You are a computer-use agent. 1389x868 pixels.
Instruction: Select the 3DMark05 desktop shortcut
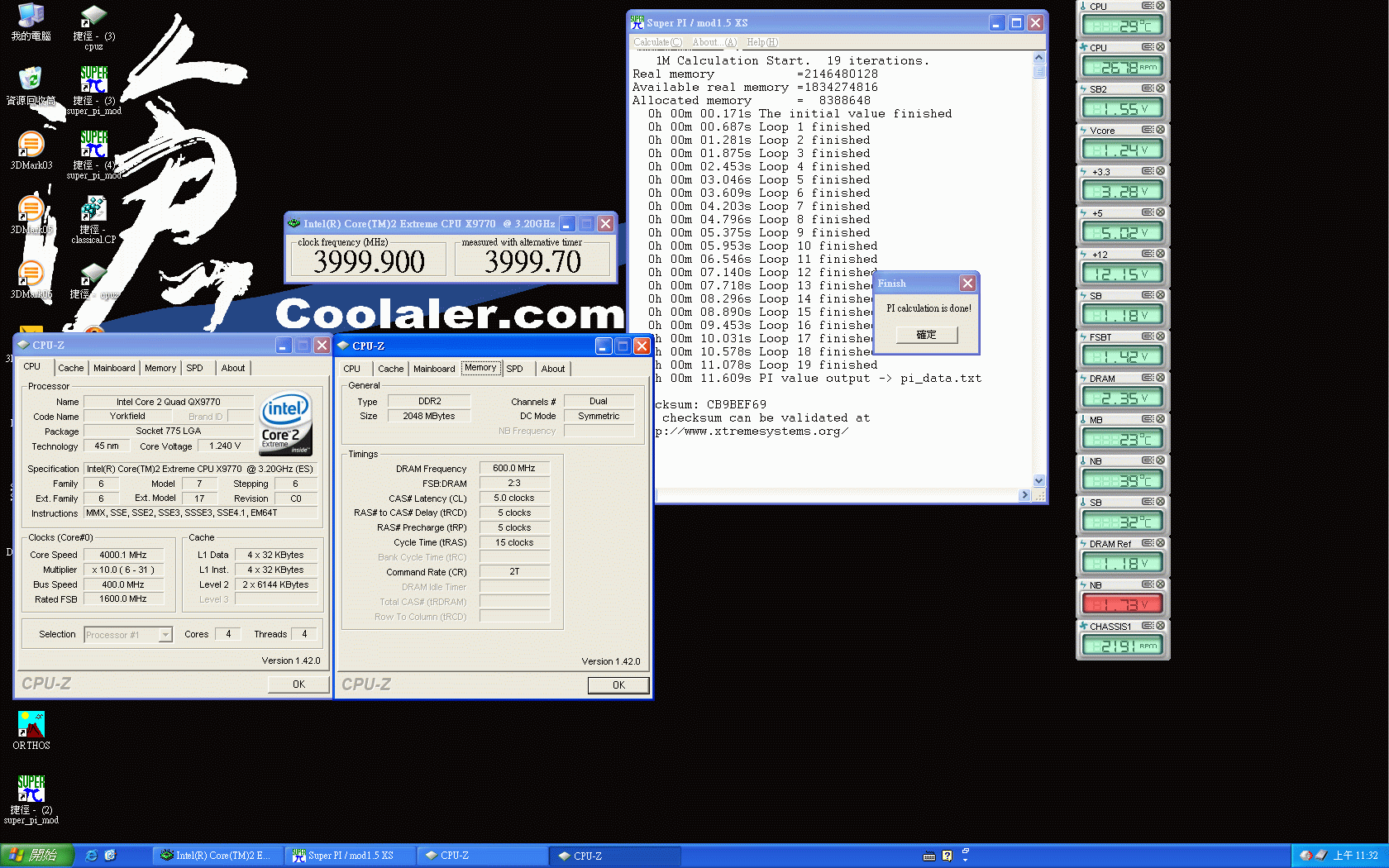coord(31,215)
